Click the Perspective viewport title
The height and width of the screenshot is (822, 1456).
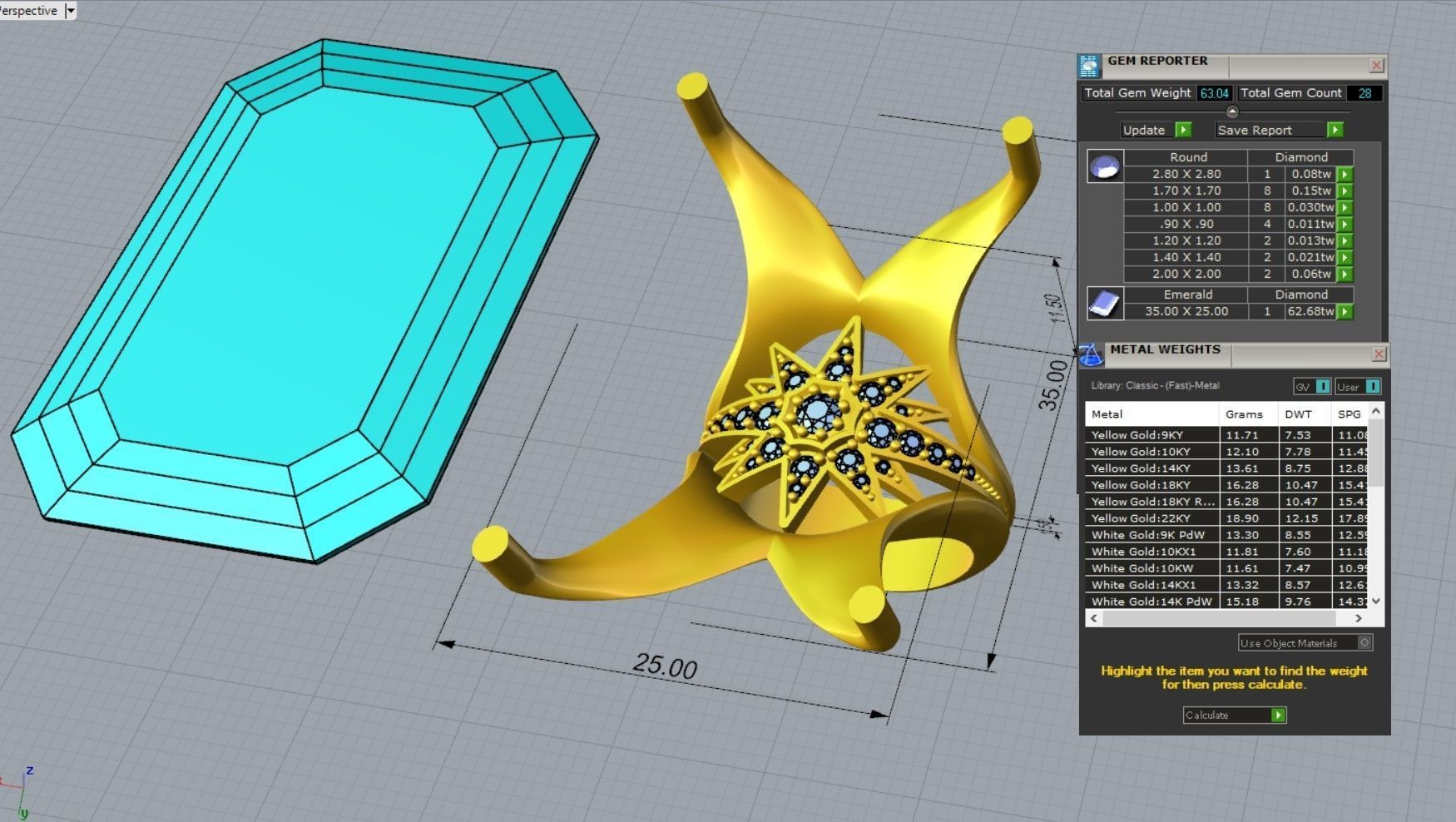[29, 11]
